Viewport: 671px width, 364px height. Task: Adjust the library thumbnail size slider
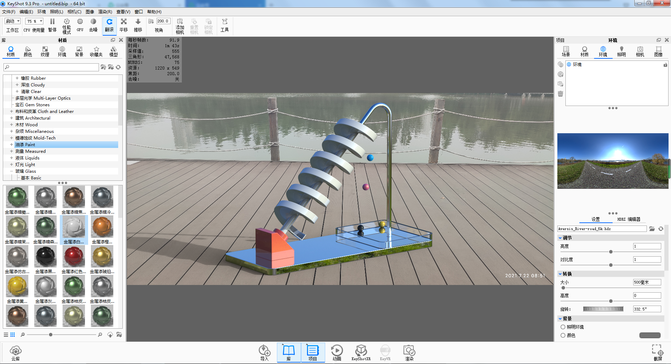tap(50, 334)
